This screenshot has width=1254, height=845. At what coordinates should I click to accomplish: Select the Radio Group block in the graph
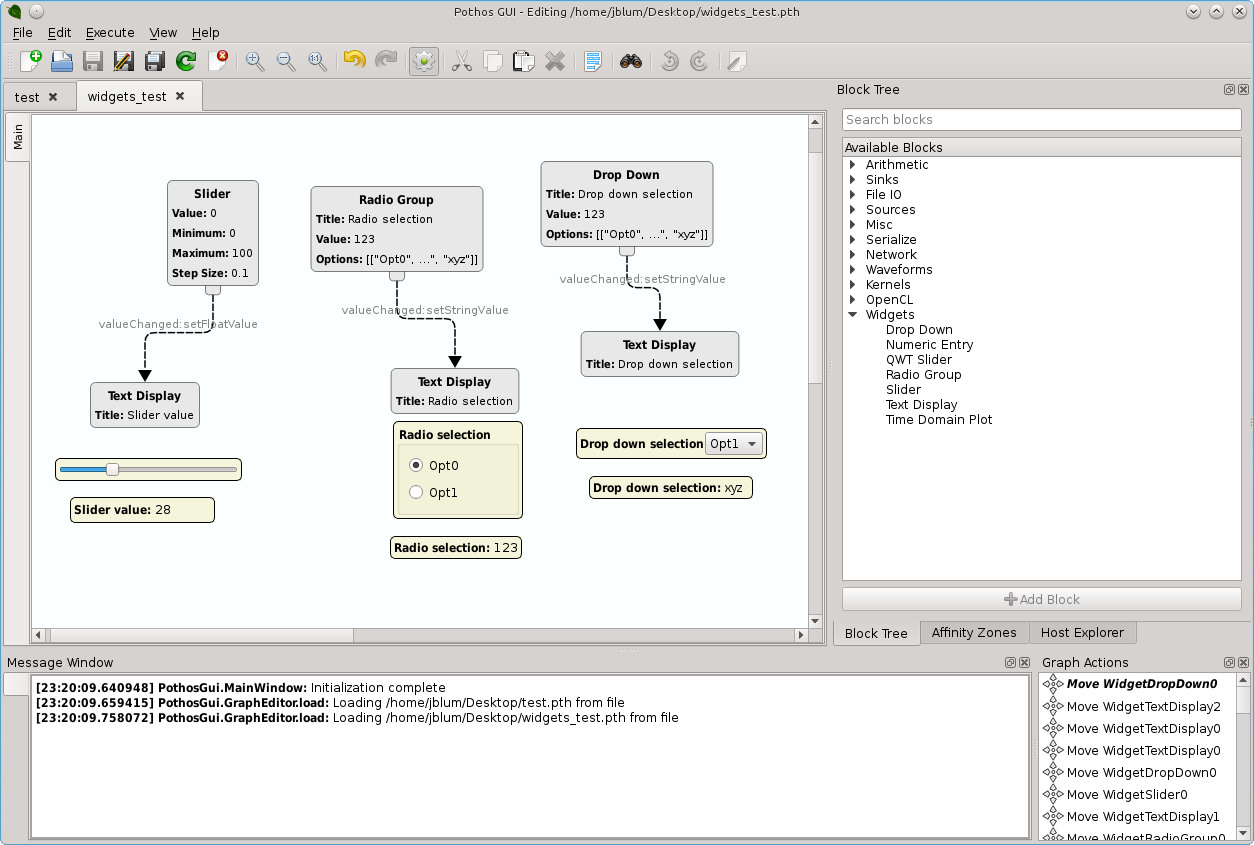[397, 228]
